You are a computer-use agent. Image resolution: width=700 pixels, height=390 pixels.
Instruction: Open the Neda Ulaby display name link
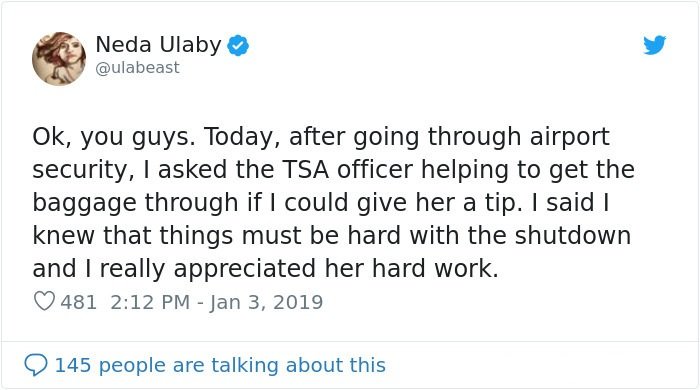tap(158, 45)
